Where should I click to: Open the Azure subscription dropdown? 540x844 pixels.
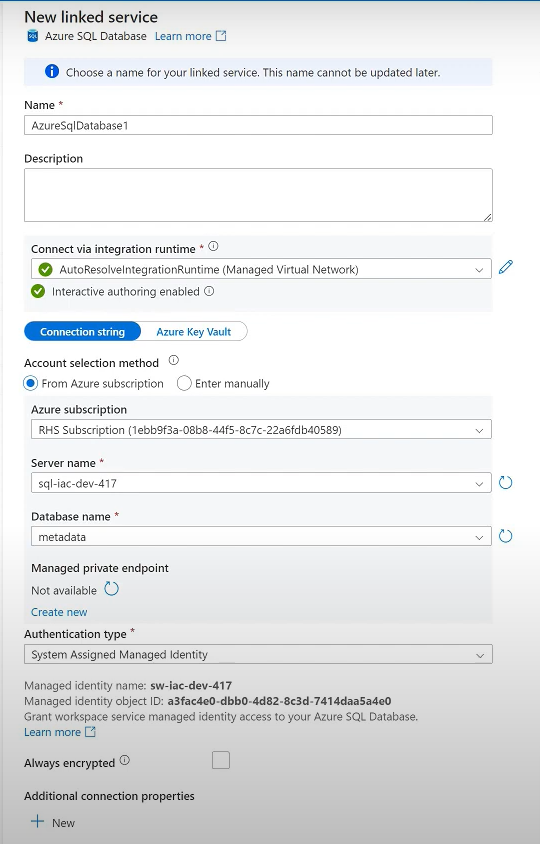[x=261, y=430]
